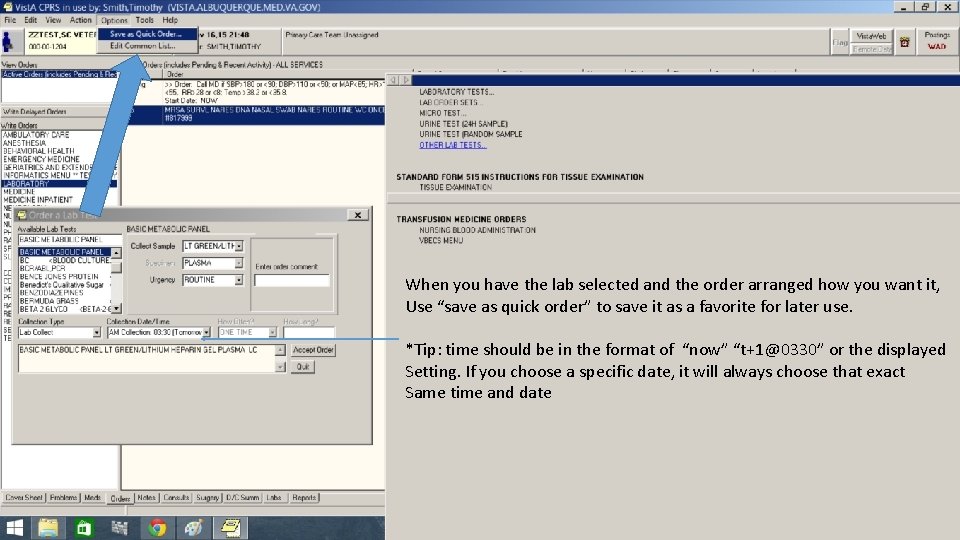Close the Order a Lab Test dialog
960x540 pixels.
pyautogui.click(x=358, y=215)
